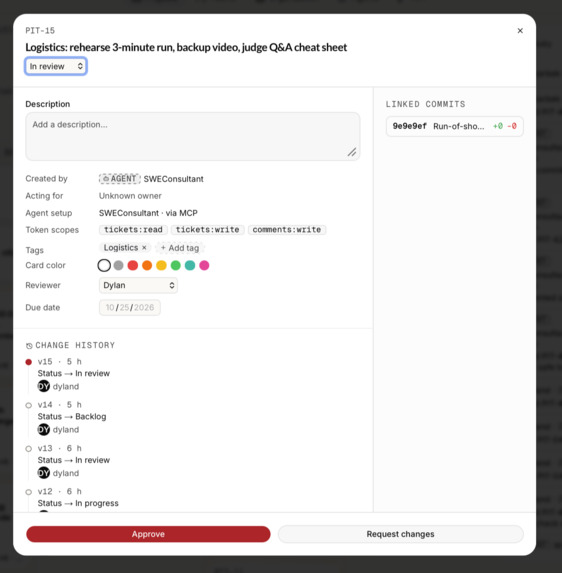Open the Dylan reviewer dropdown

138,285
